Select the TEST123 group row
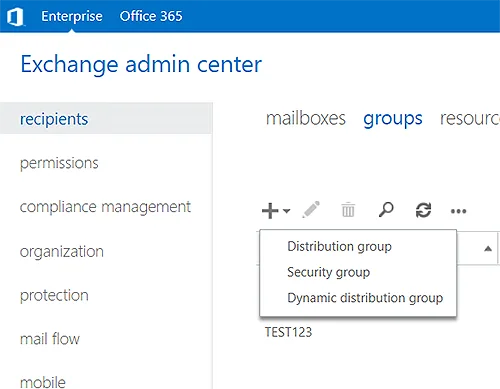Viewport: 500px width, 389px height. (x=288, y=332)
